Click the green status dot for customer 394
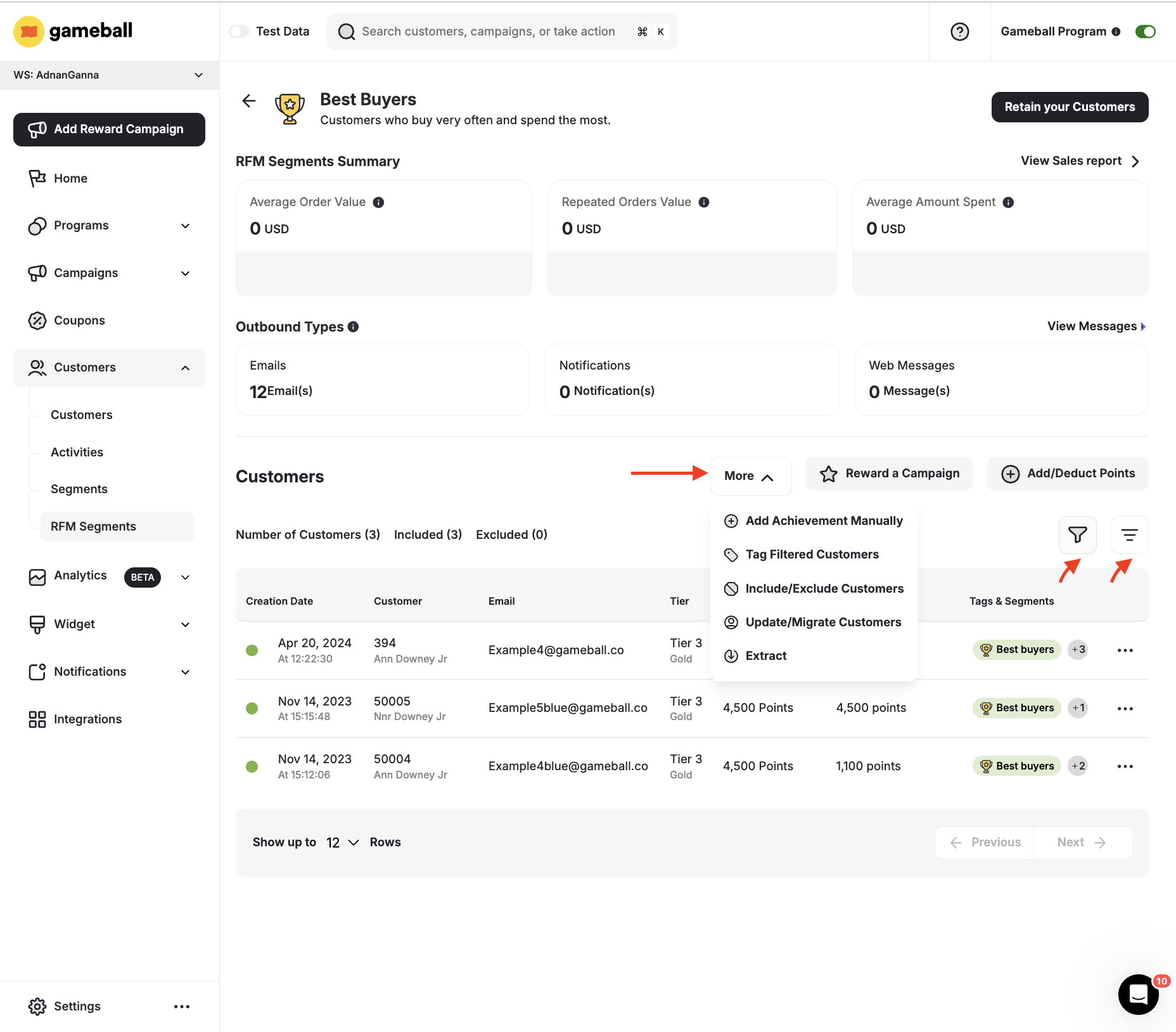 click(x=252, y=650)
